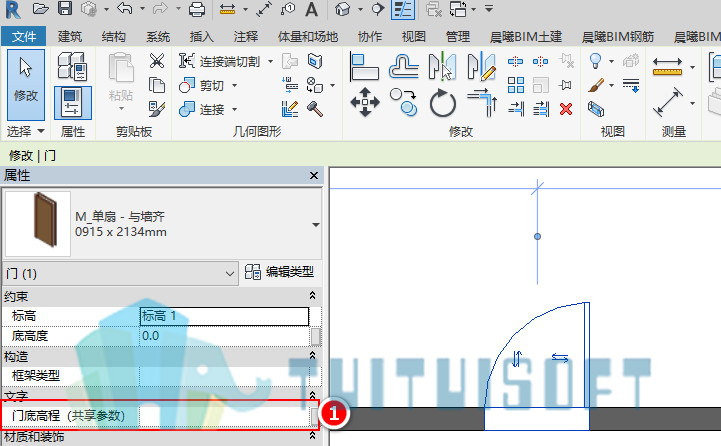Activate the Text tool (A icon)
Viewport: 721px width, 446px height.
(312, 9)
